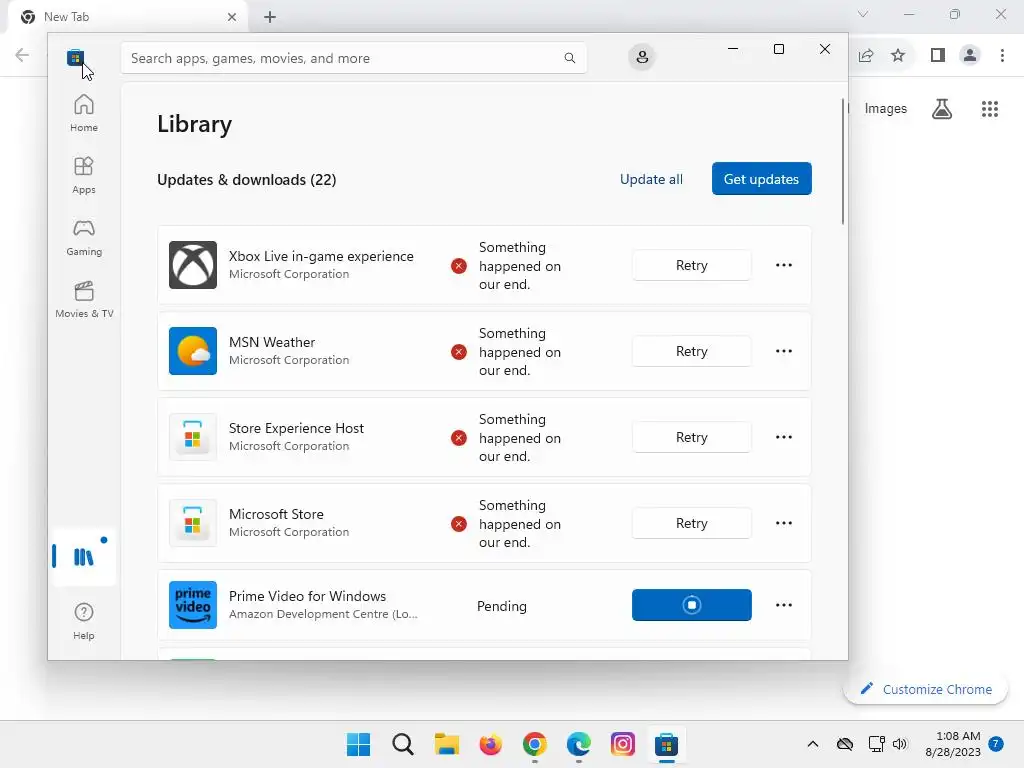The width and height of the screenshot is (1024, 768).
Task: Open taskbar Search
Action: (402, 744)
